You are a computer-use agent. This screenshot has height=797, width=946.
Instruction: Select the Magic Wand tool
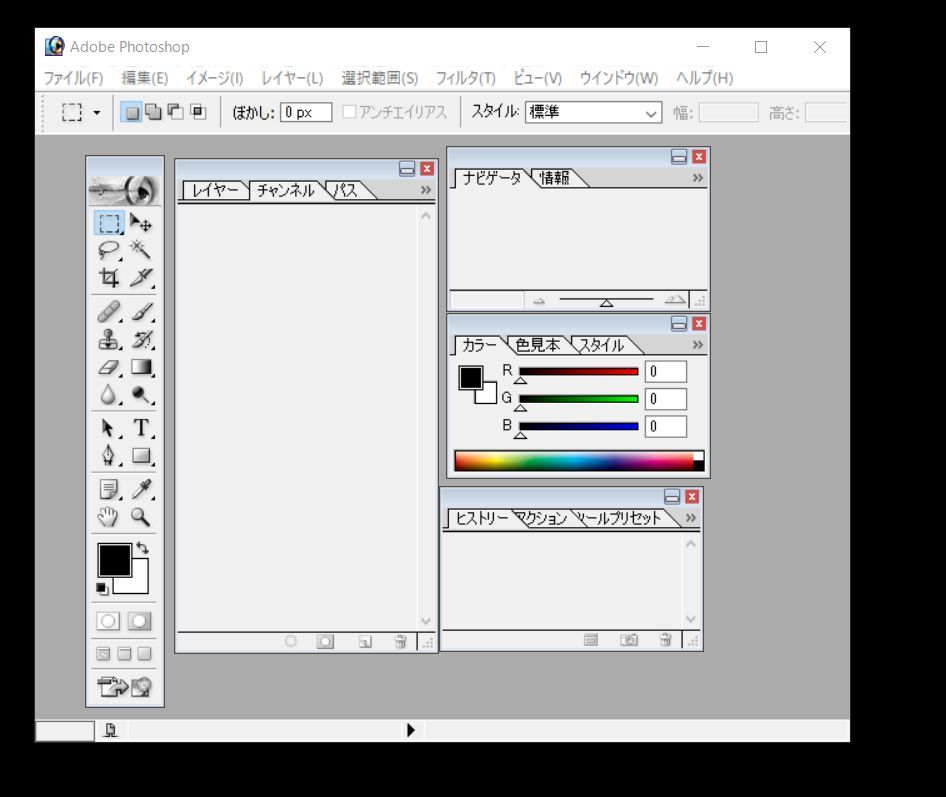coord(141,250)
